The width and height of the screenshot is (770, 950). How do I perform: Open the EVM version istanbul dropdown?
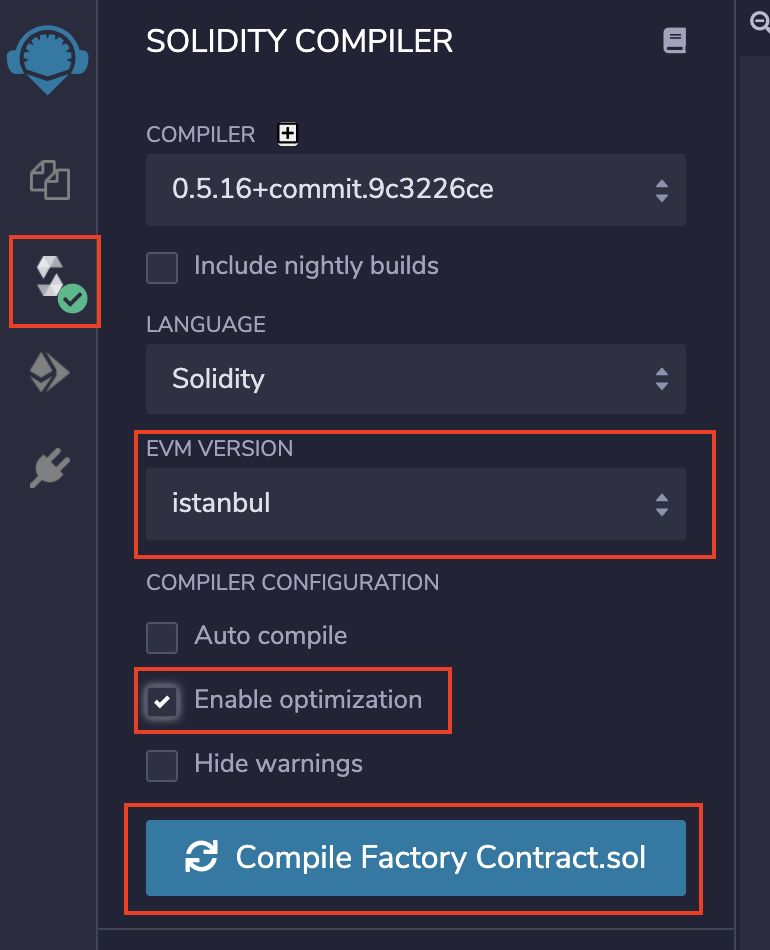click(416, 503)
